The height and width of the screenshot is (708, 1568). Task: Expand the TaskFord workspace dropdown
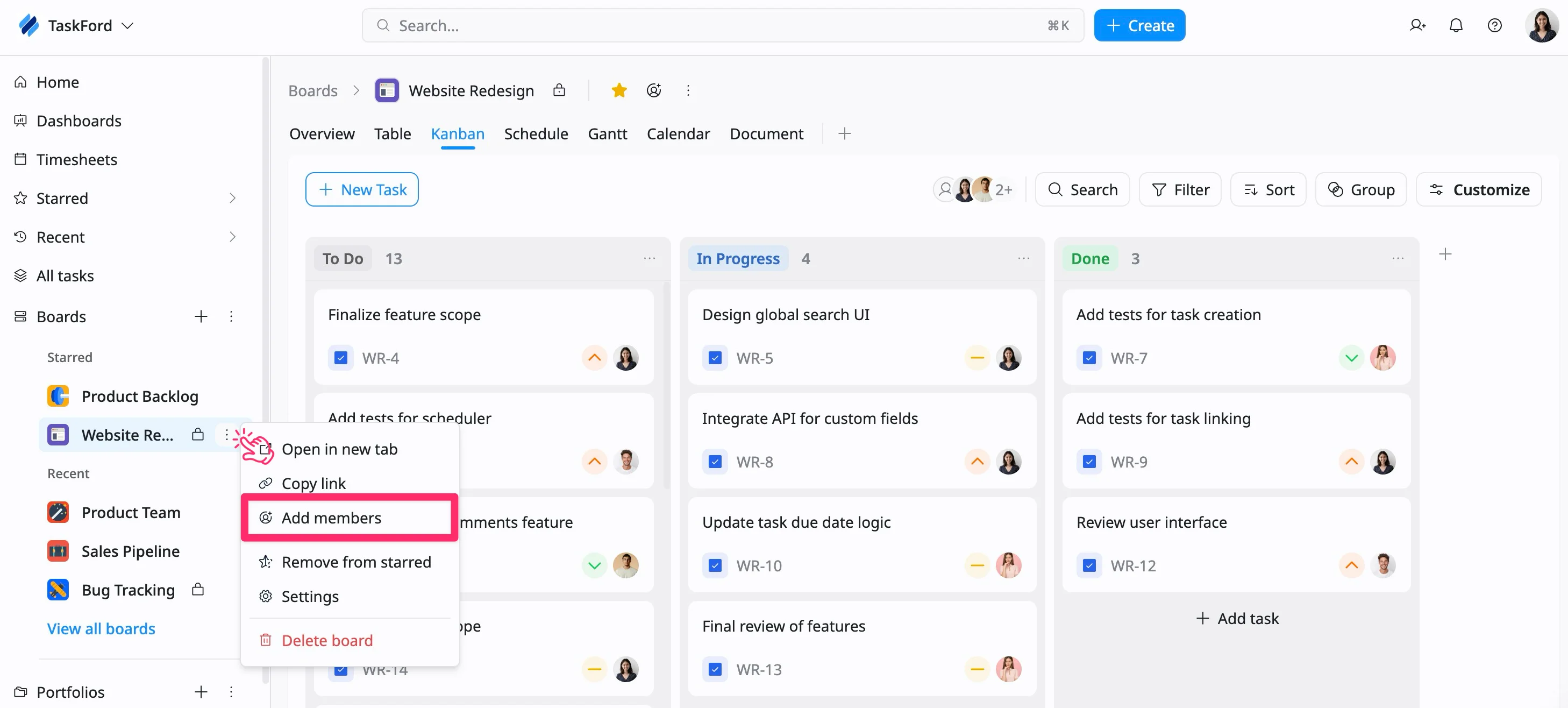127,26
